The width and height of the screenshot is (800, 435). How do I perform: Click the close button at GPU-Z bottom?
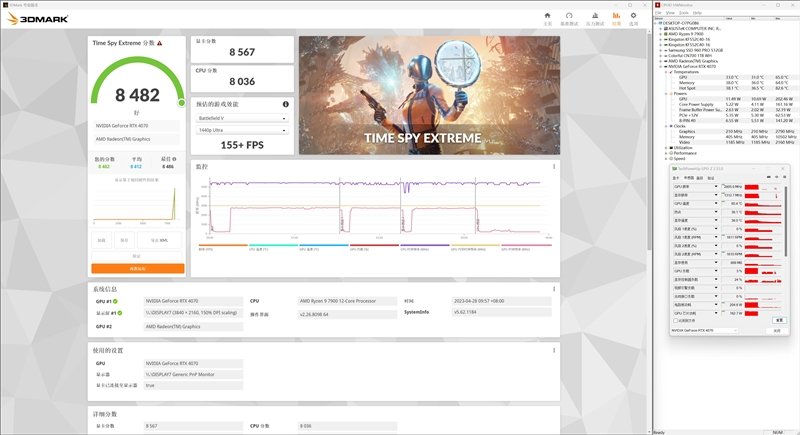[x=777, y=331]
